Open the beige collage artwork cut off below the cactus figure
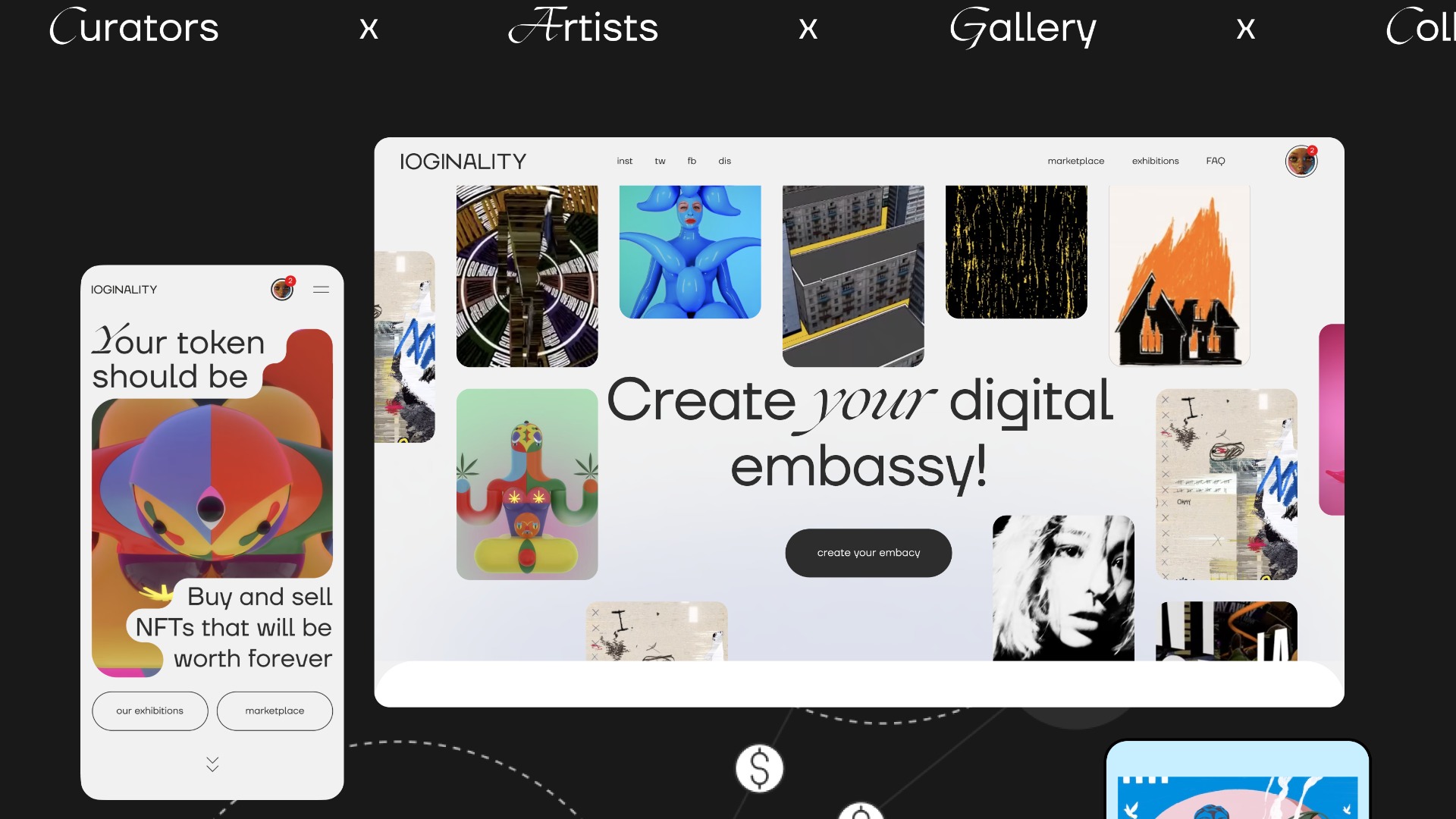Screen dimensions: 1456x819 (656, 631)
